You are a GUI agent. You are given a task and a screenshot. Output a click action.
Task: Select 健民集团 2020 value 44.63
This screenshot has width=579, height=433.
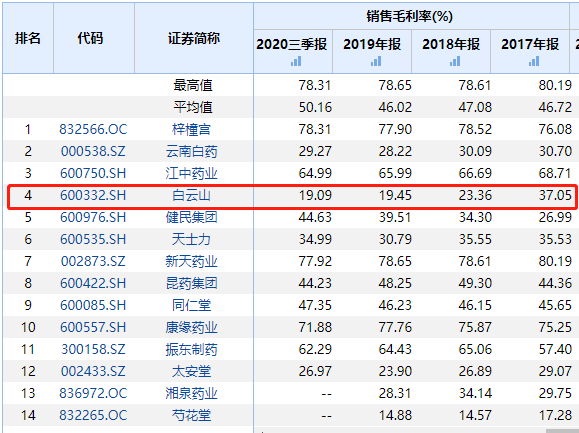[x=315, y=217]
